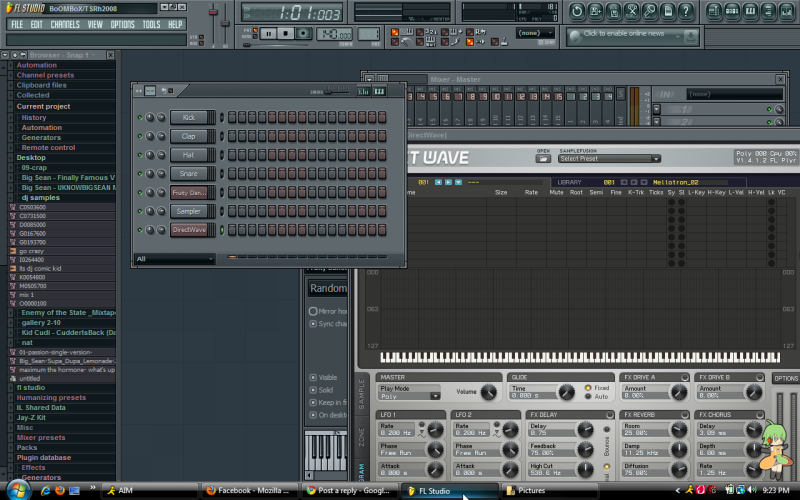Enable the FX Drive A power toggle

point(685,377)
